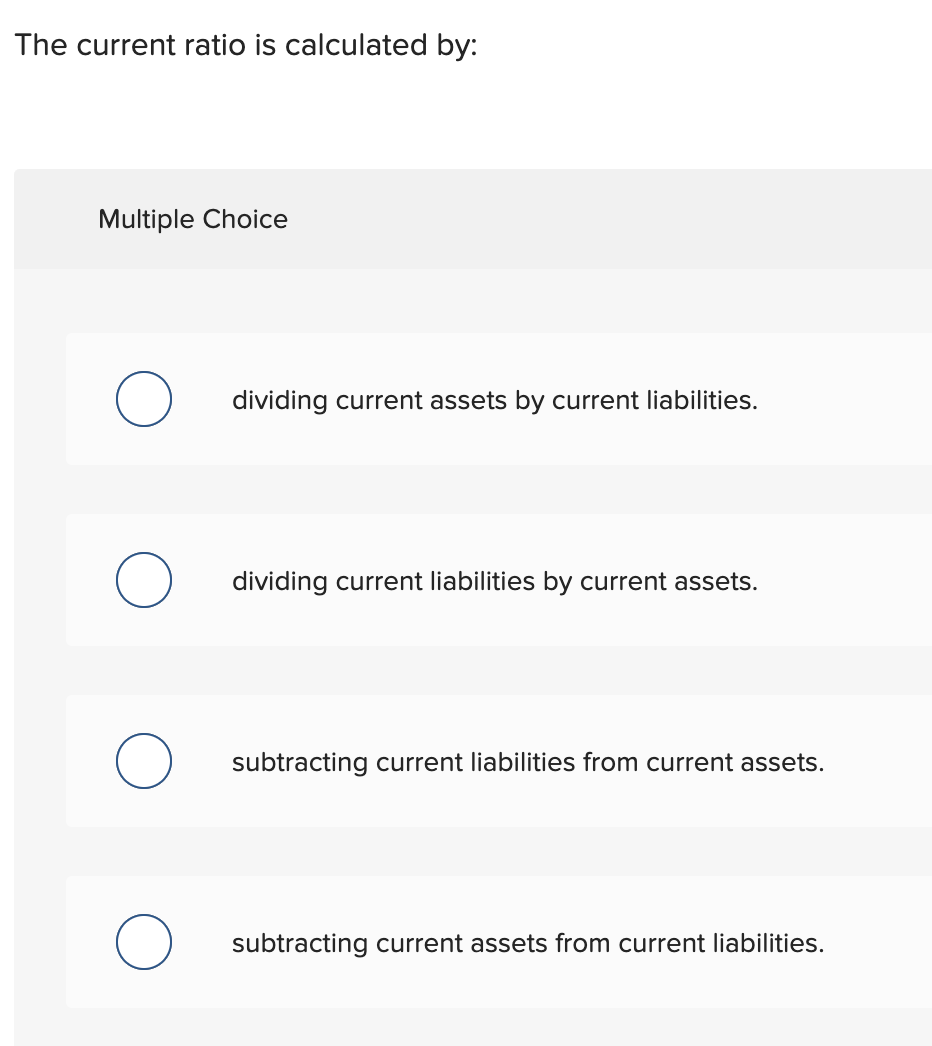The height and width of the screenshot is (1046, 932).
Task: Click the word 'dividing' in the first answer option
Action: (279, 401)
